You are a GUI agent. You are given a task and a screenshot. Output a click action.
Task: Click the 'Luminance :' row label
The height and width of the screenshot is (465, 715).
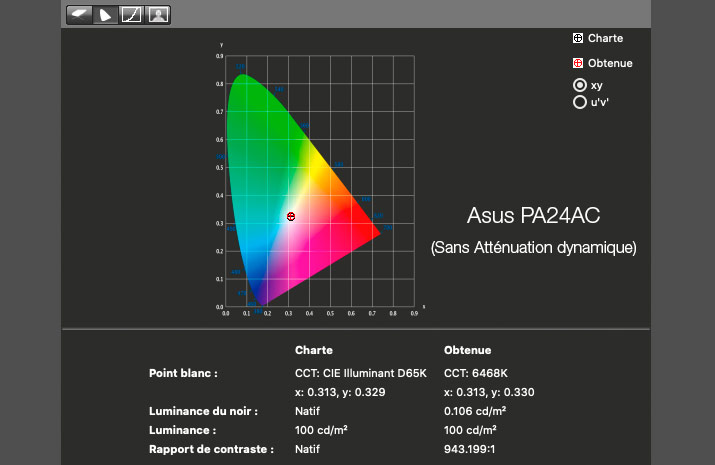pos(182,430)
